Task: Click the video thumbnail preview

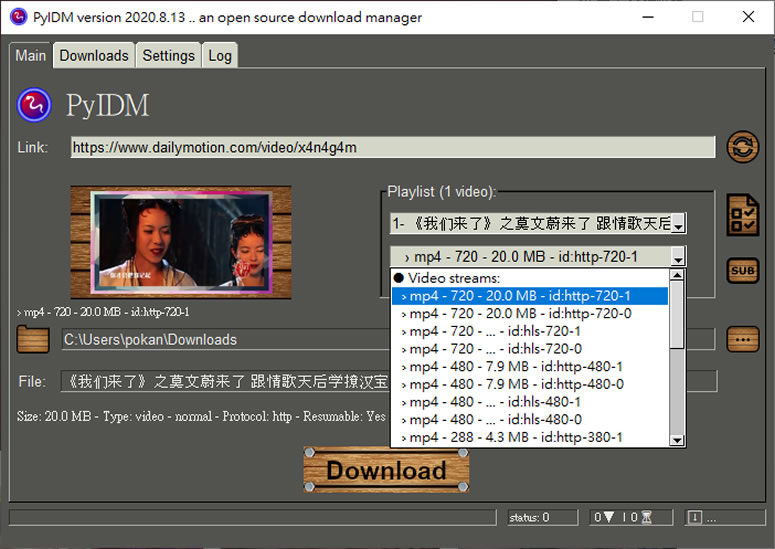Action: pos(181,242)
